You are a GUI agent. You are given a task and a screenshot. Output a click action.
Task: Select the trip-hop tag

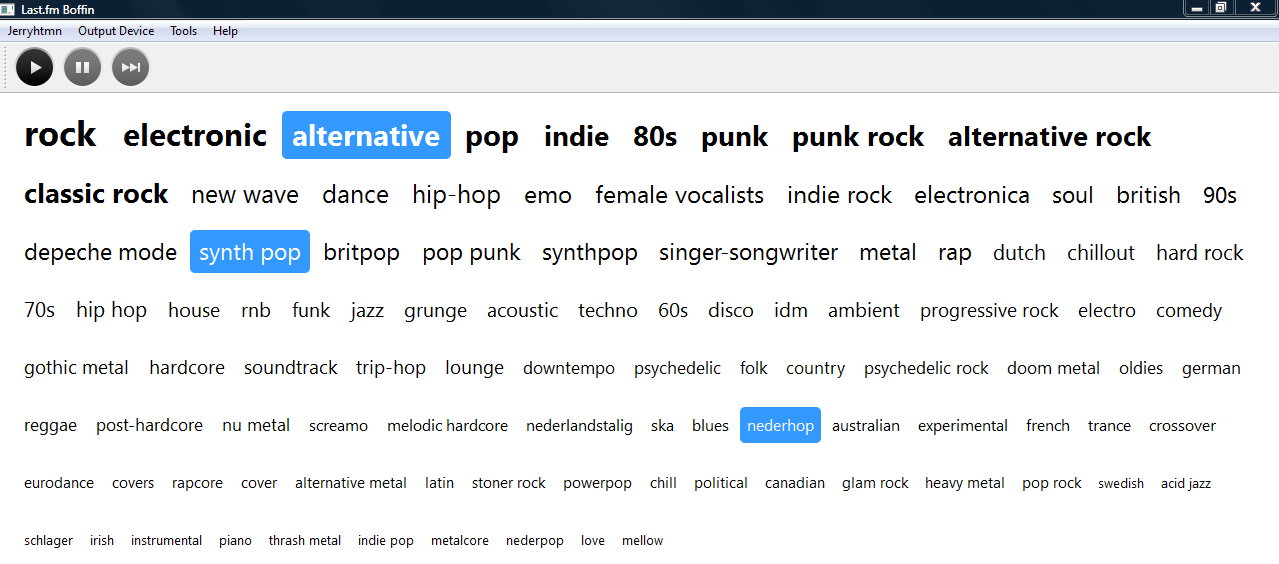(391, 368)
